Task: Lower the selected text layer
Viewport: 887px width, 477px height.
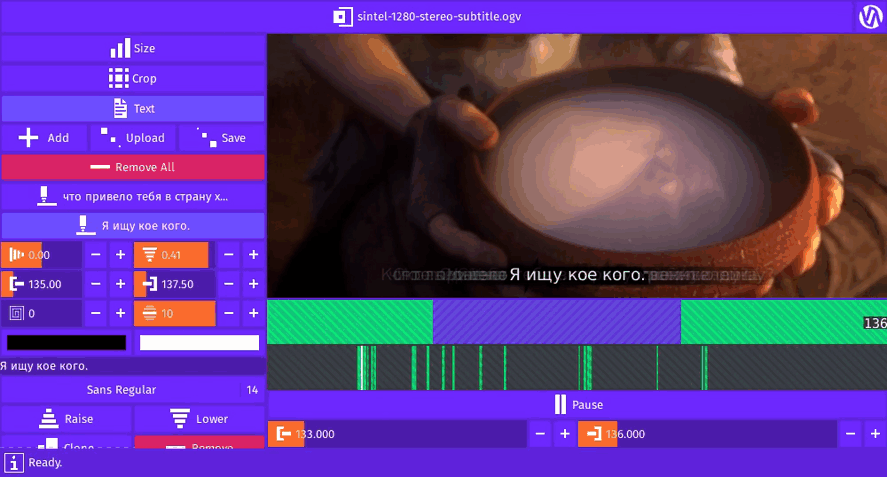Action: click(x=199, y=419)
